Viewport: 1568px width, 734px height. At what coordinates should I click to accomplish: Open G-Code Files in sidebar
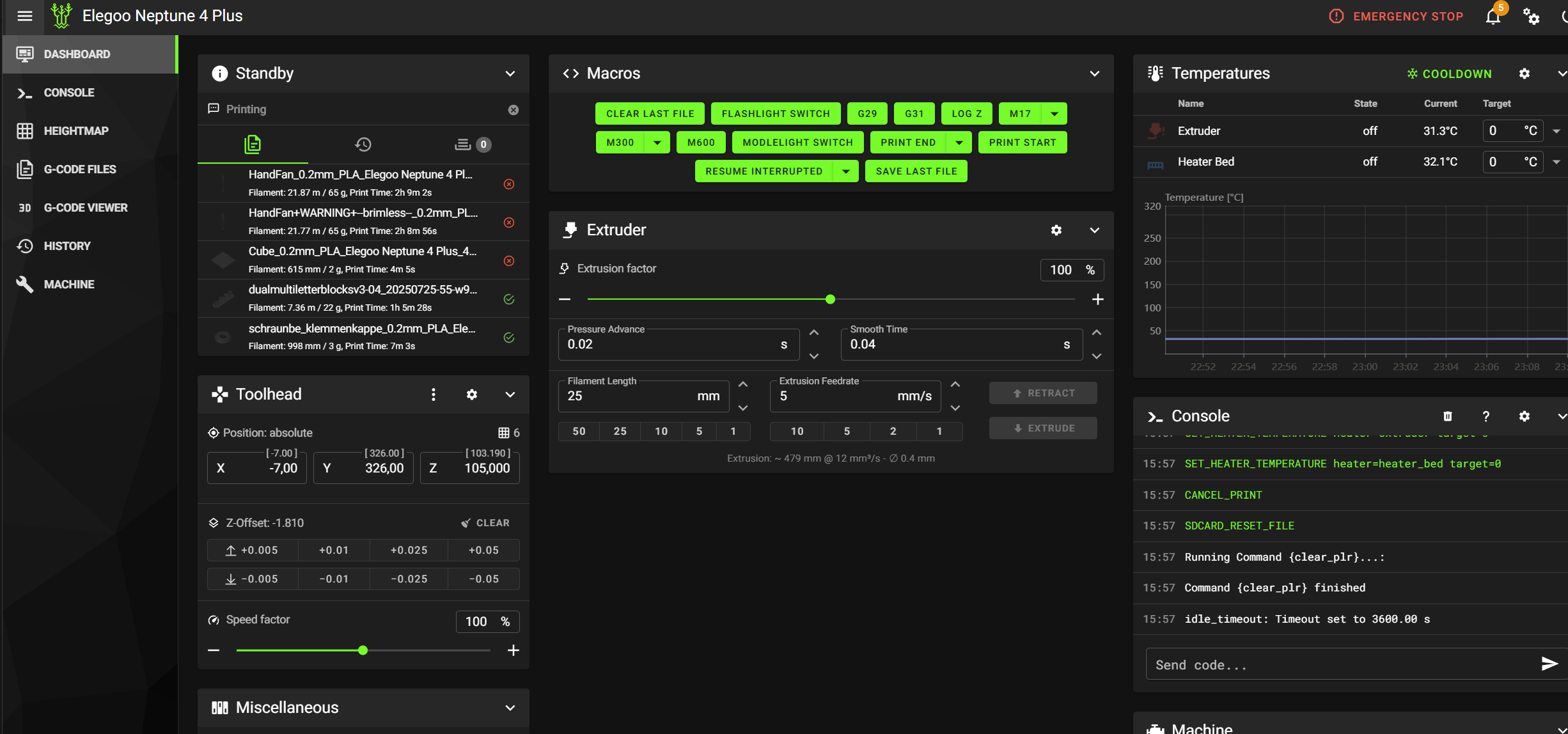[x=89, y=169]
